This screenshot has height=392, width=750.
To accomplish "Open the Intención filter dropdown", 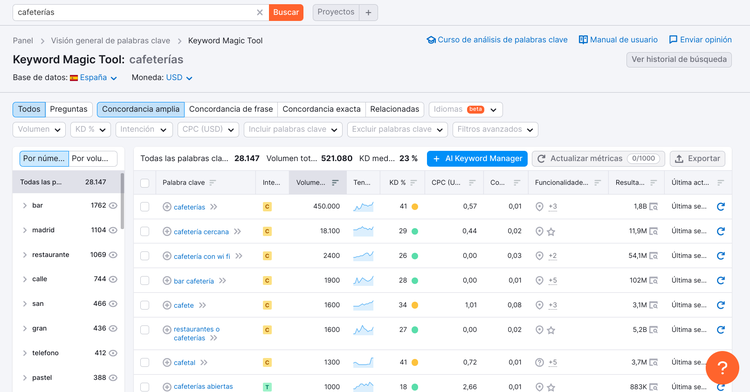I will [x=144, y=130].
